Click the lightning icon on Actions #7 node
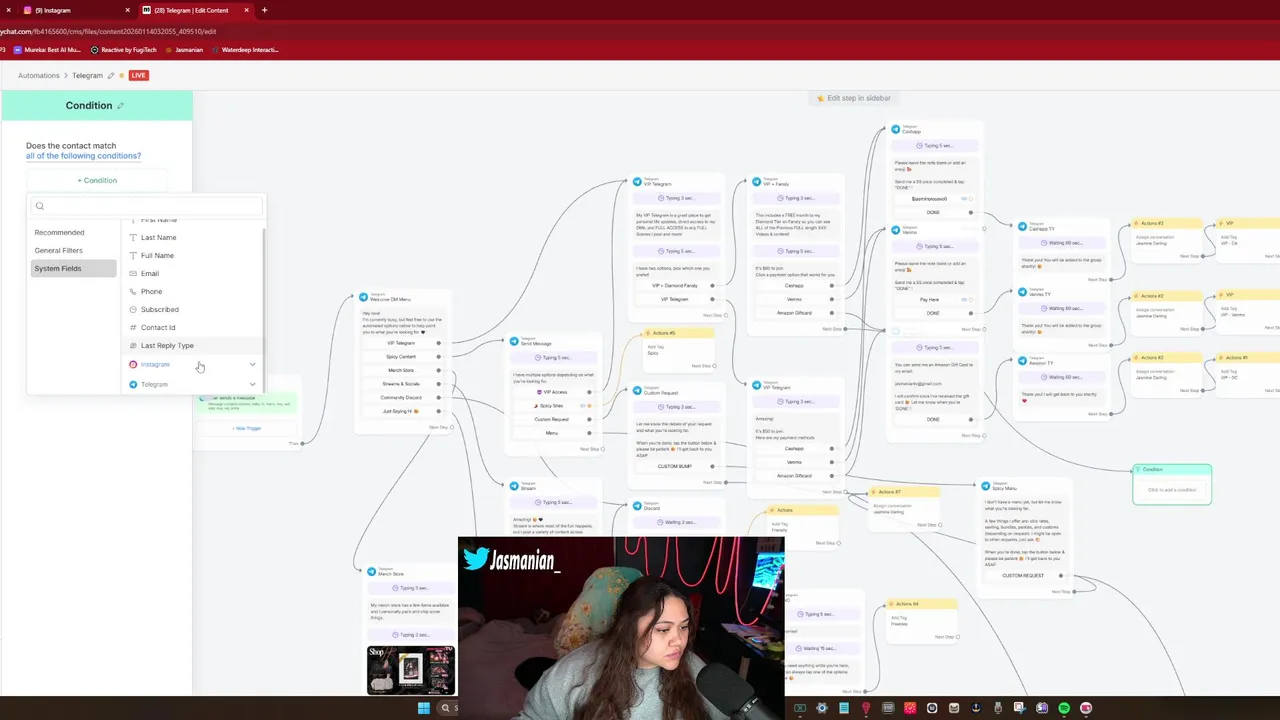The width and height of the screenshot is (1280, 720). [x=873, y=492]
